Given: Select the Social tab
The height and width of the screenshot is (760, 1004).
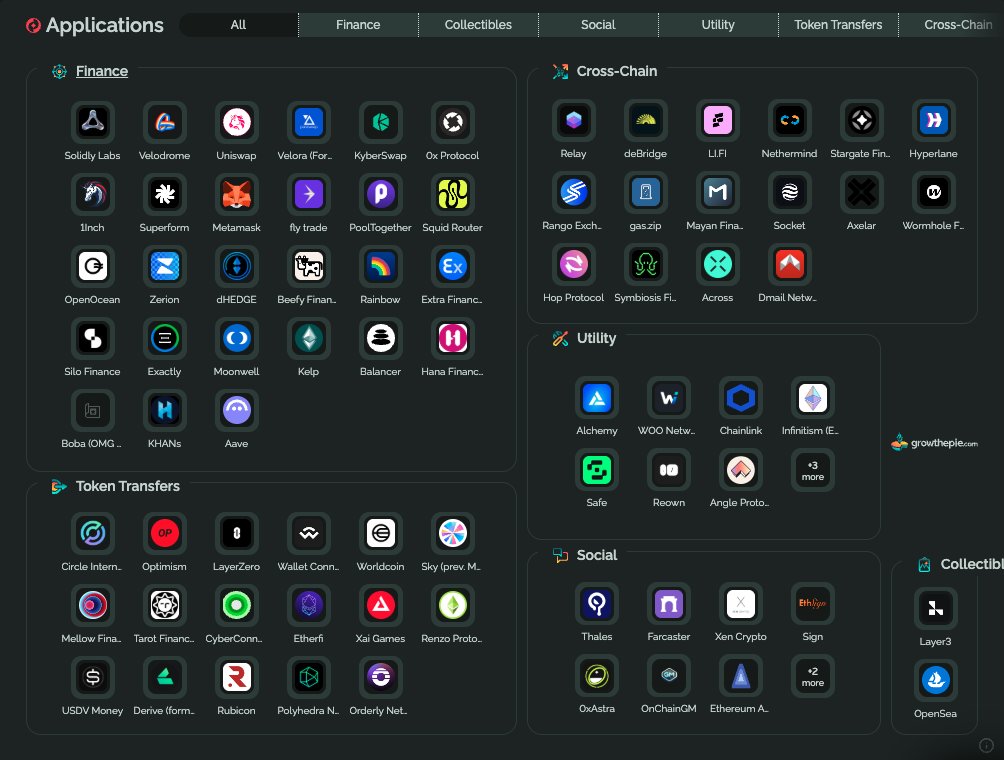Looking at the screenshot, I should tap(598, 24).
